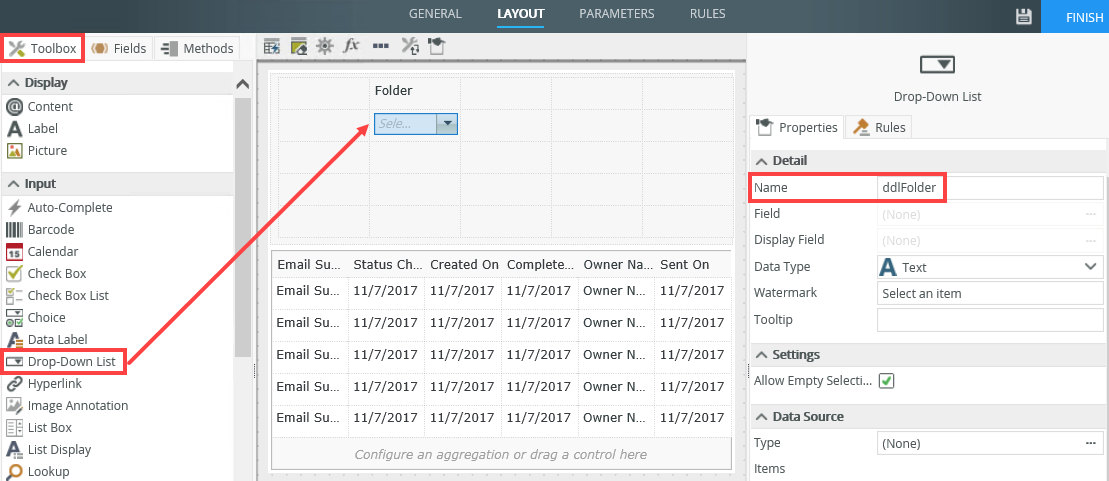The image size is (1109, 481).
Task: Toggle Allow Empty Selection checkbox
Action: click(886, 381)
